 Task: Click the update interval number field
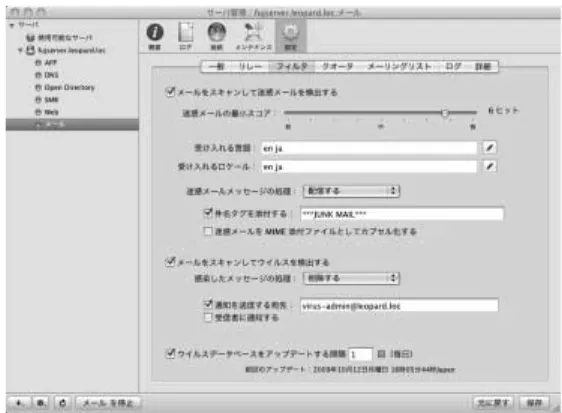[x=361, y=354]
